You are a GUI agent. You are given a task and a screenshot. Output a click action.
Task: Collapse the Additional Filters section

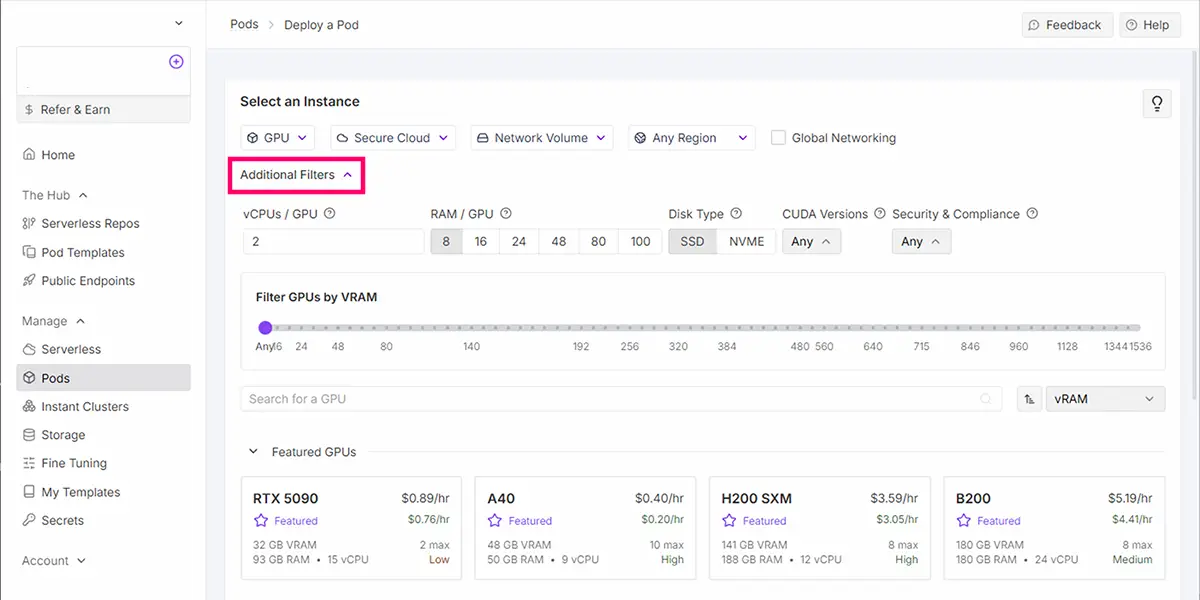click(x=296, y=175)
